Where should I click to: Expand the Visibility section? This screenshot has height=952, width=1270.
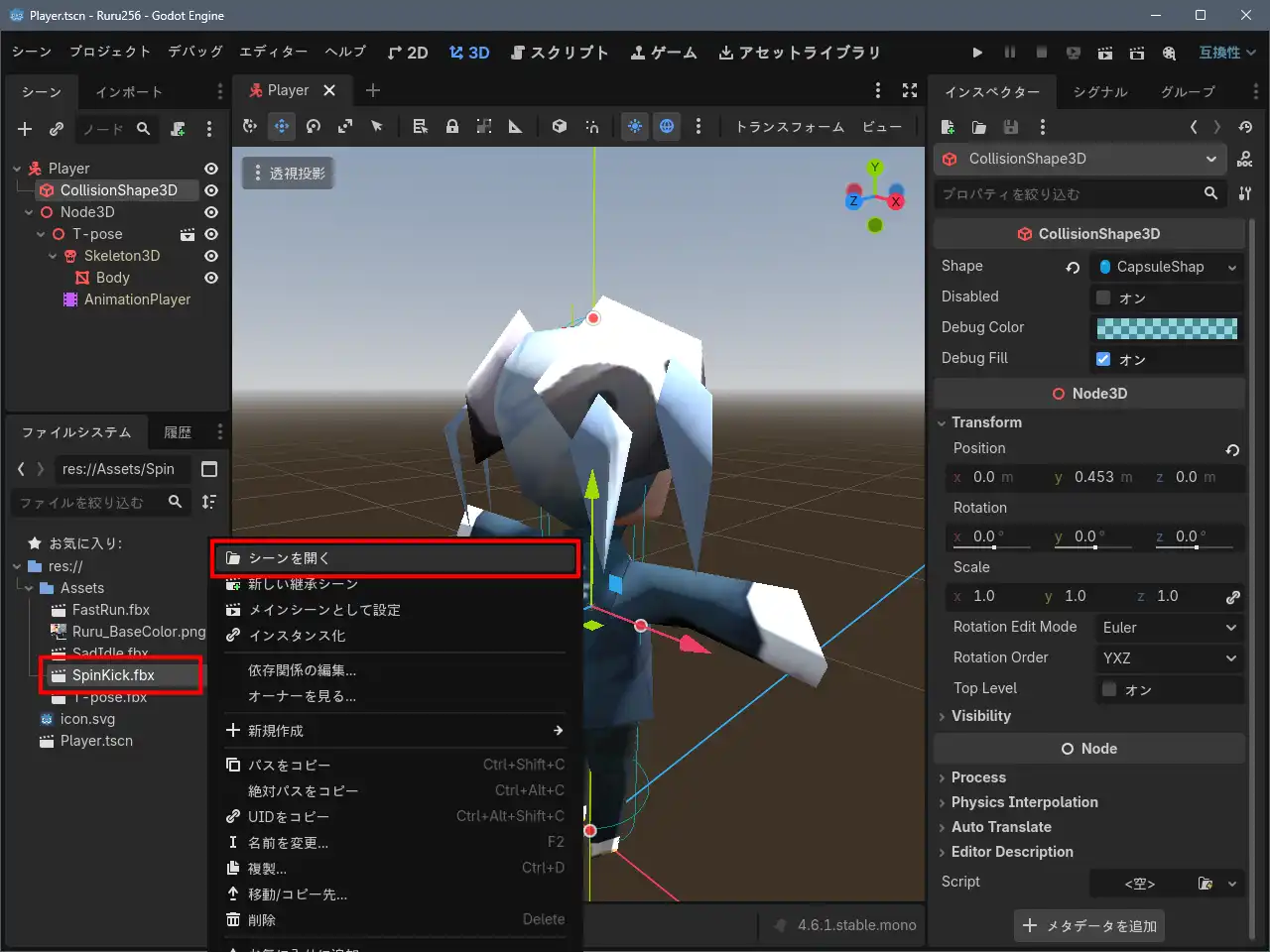[x=980, y=716]
